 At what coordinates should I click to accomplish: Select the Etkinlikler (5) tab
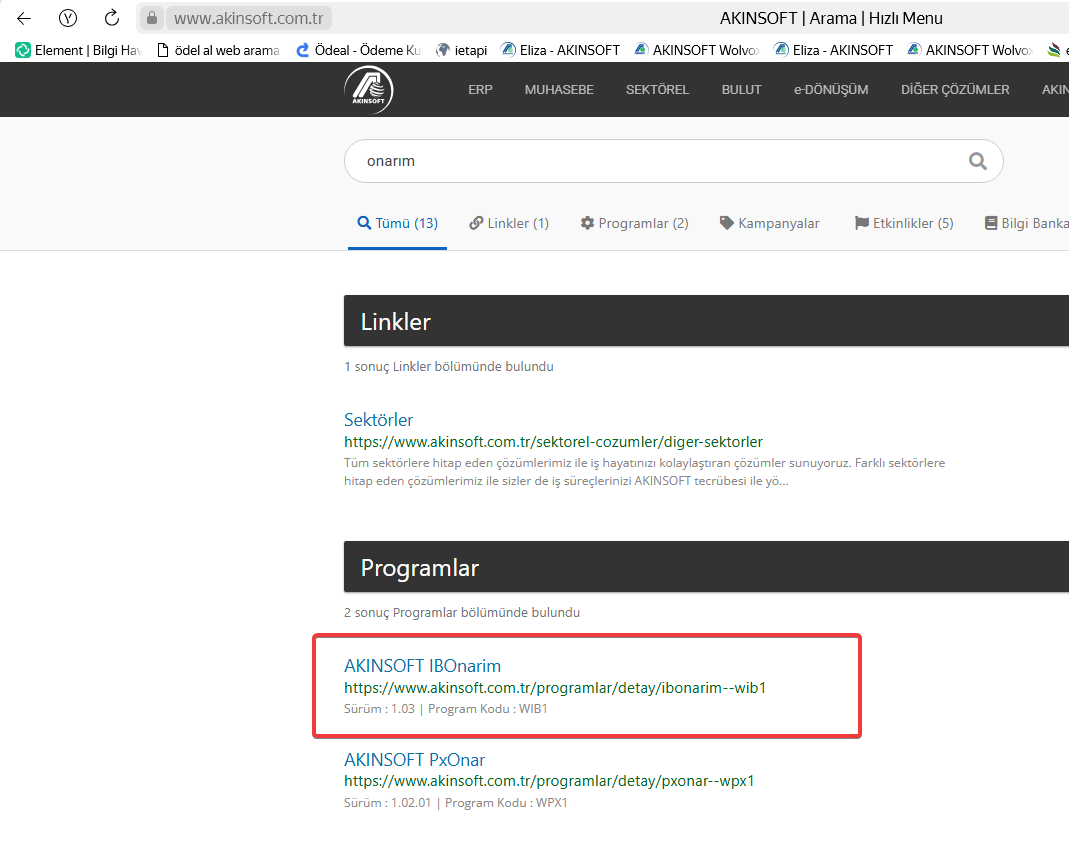904,224
